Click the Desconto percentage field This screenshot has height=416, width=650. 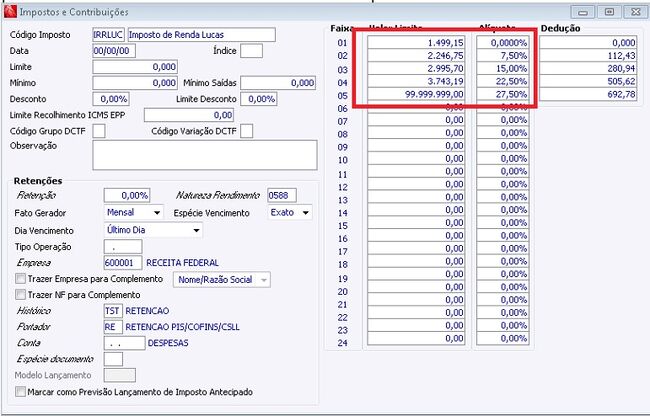pos(111,99)
